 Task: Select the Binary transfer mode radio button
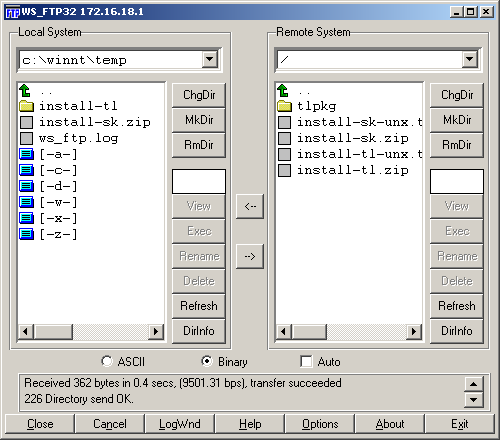click(207, 361)
